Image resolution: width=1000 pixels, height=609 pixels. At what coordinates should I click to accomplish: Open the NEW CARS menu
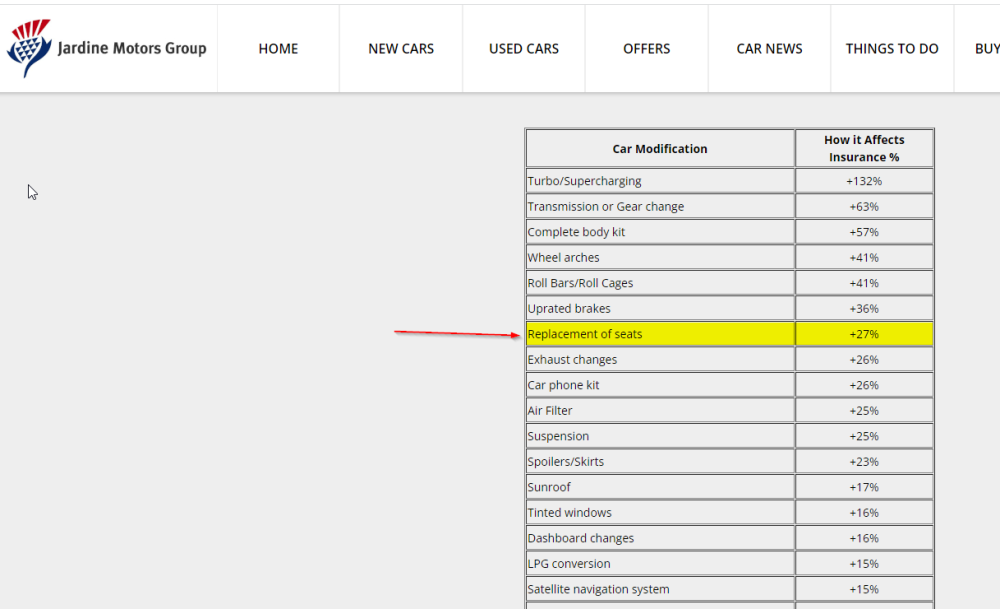pos(401,48)
